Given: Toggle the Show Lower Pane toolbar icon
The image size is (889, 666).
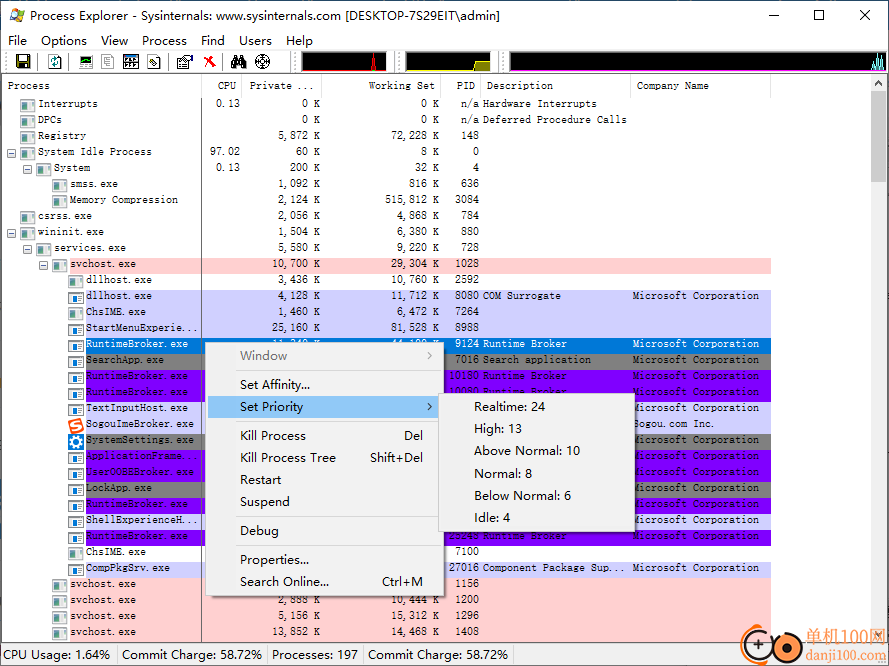Looking at the screenshot, I should coord(131,61).
